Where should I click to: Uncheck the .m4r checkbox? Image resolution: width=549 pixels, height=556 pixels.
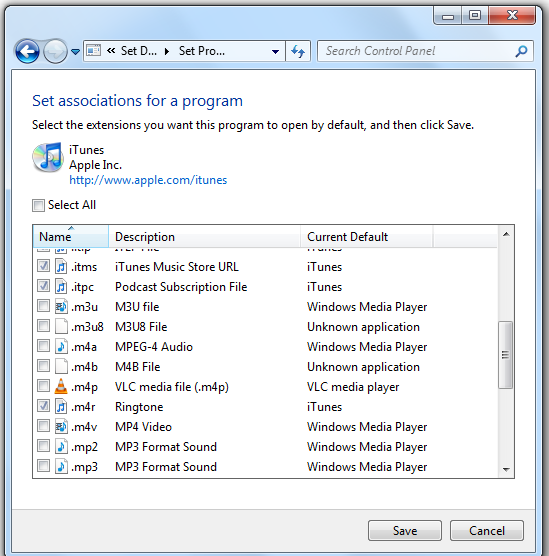(x=43, y=406)
